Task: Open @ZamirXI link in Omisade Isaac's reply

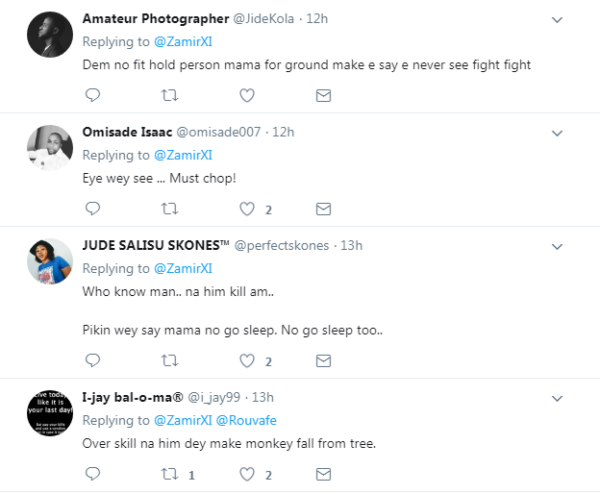Action: tap(183, 155)
